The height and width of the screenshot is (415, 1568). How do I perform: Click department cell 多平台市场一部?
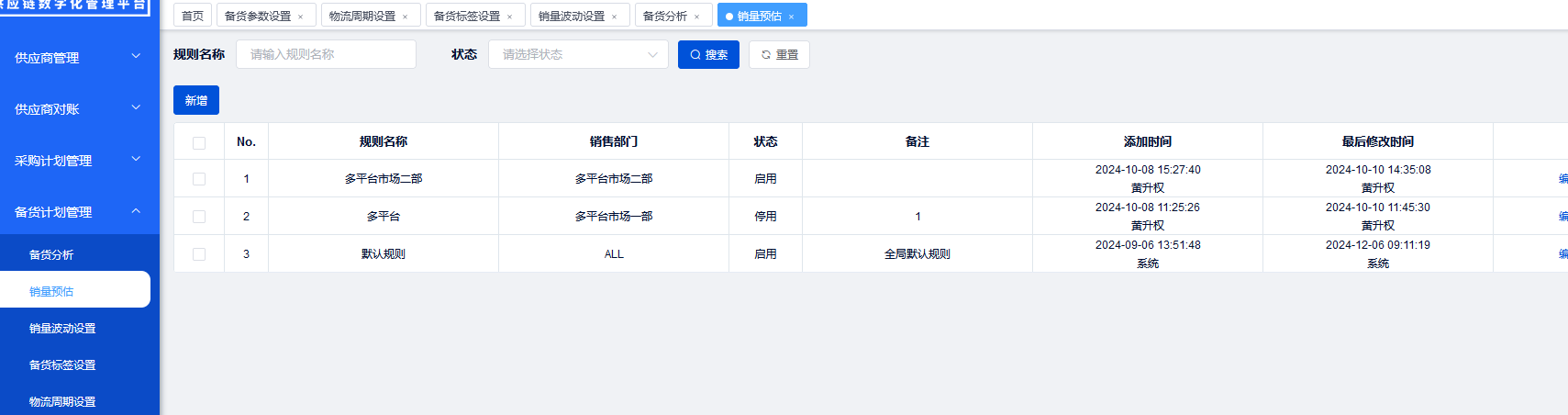coord(614,217)
